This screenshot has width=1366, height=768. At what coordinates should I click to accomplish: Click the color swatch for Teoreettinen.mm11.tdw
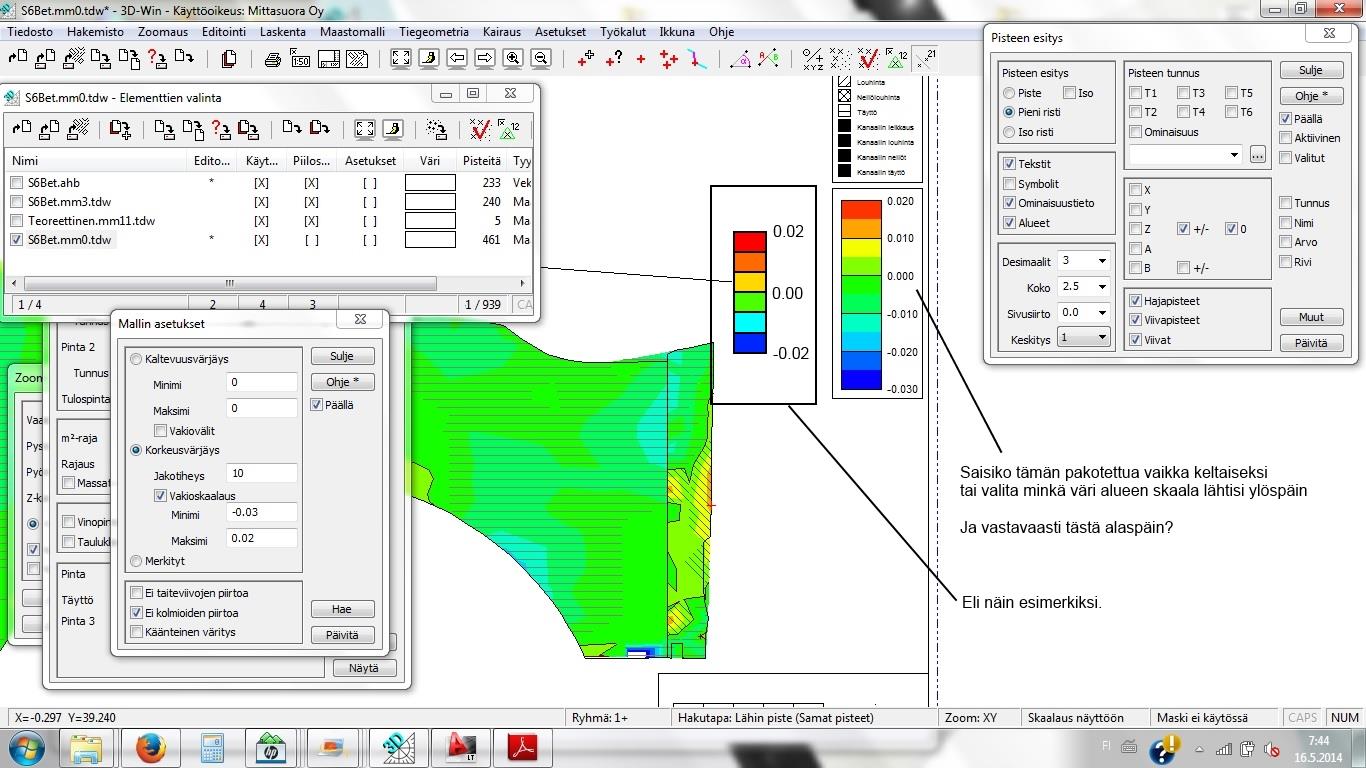[x=430, y=221]
